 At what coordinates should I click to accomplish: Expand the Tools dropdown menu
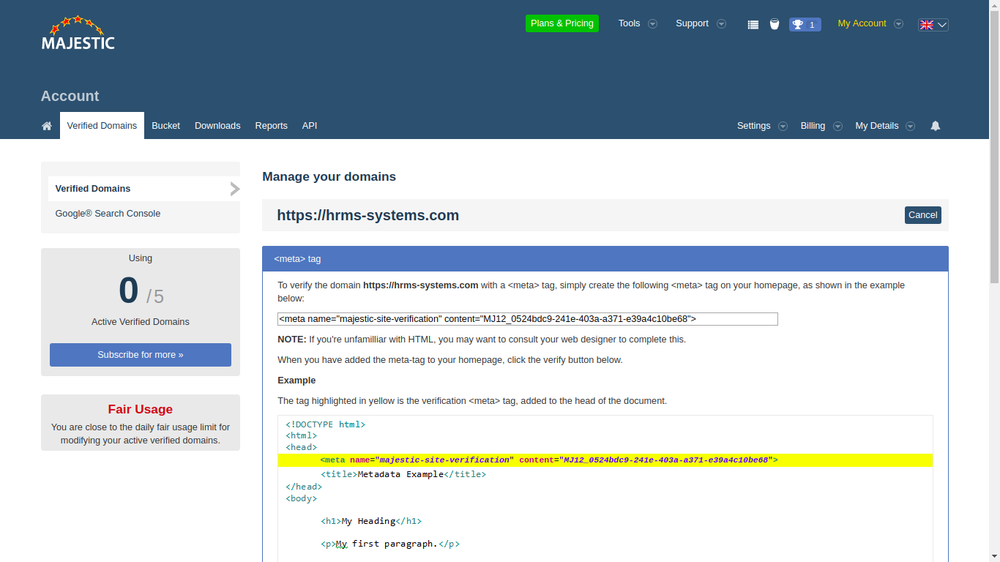coord(637,24)
